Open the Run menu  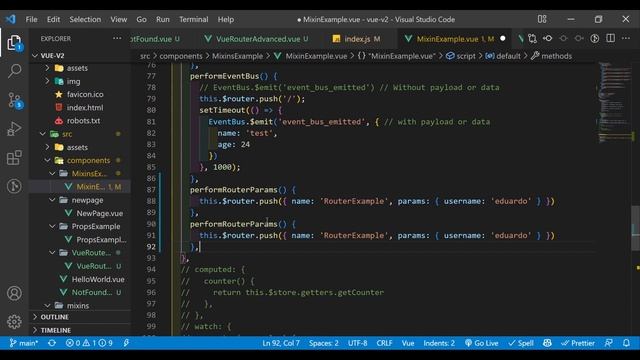[x=162, y=19]
